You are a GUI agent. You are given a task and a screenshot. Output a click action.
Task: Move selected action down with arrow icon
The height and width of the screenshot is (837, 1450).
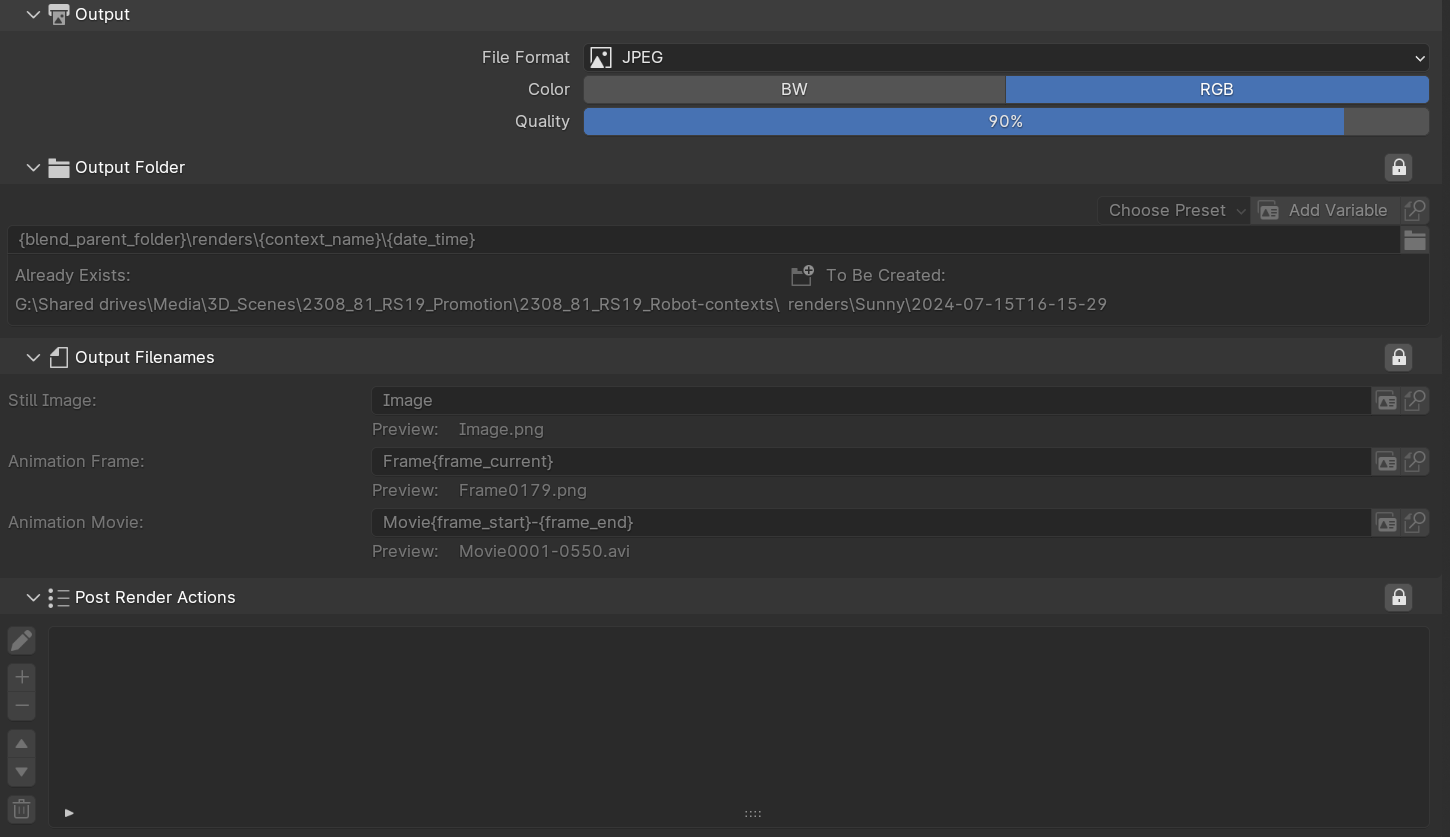(21, 771)
